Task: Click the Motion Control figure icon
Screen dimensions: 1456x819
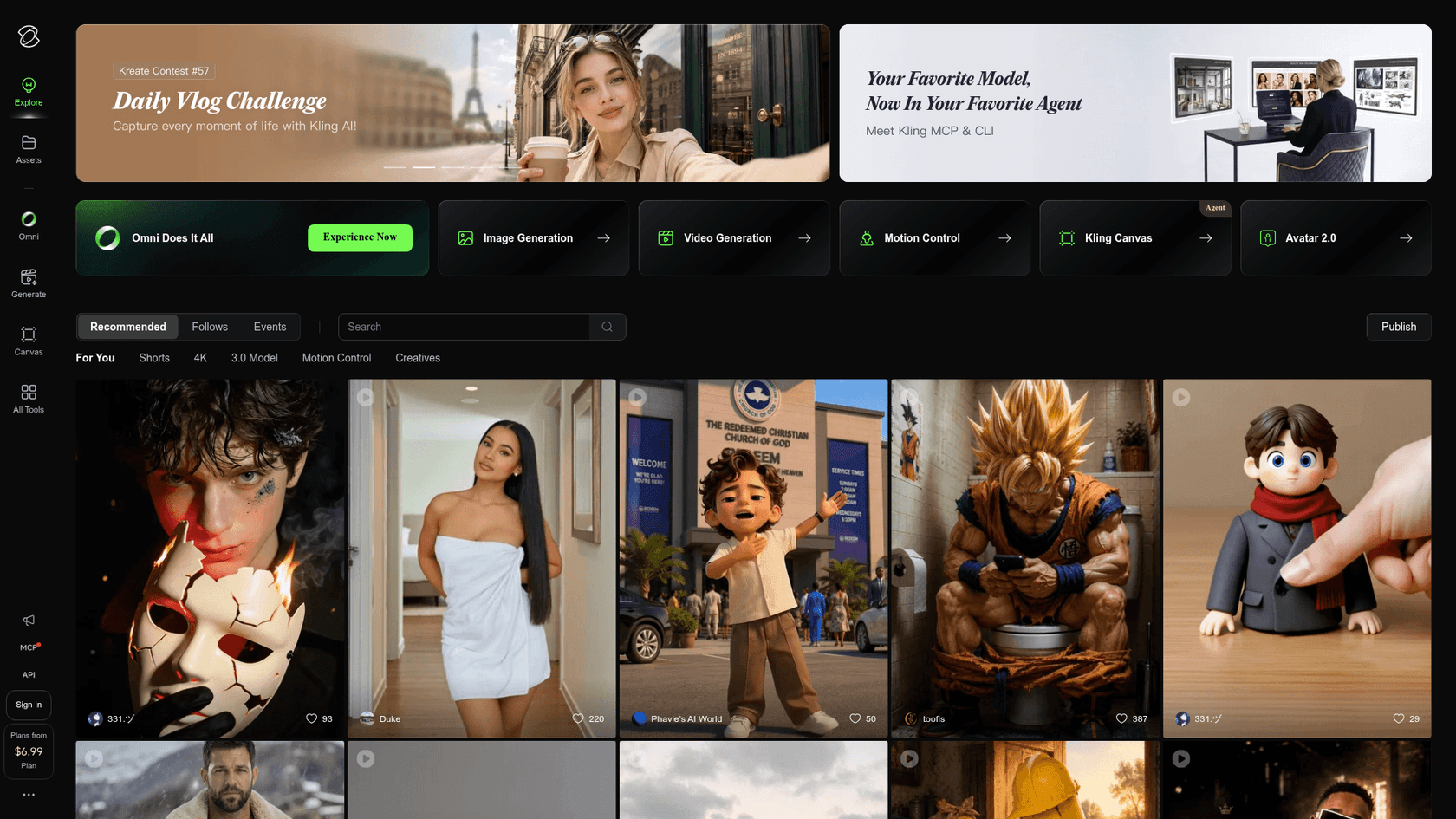Action: [x=867, y=238]
